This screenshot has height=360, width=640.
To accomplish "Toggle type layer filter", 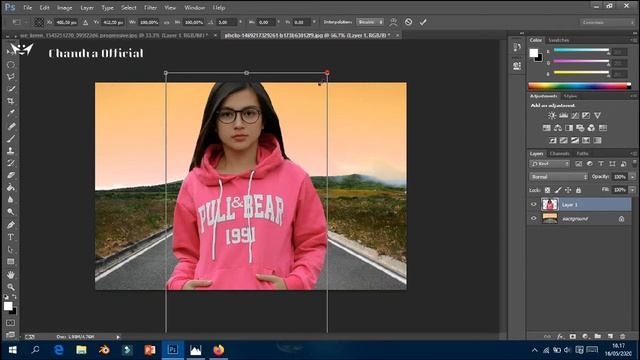I will tap(601, 164).
